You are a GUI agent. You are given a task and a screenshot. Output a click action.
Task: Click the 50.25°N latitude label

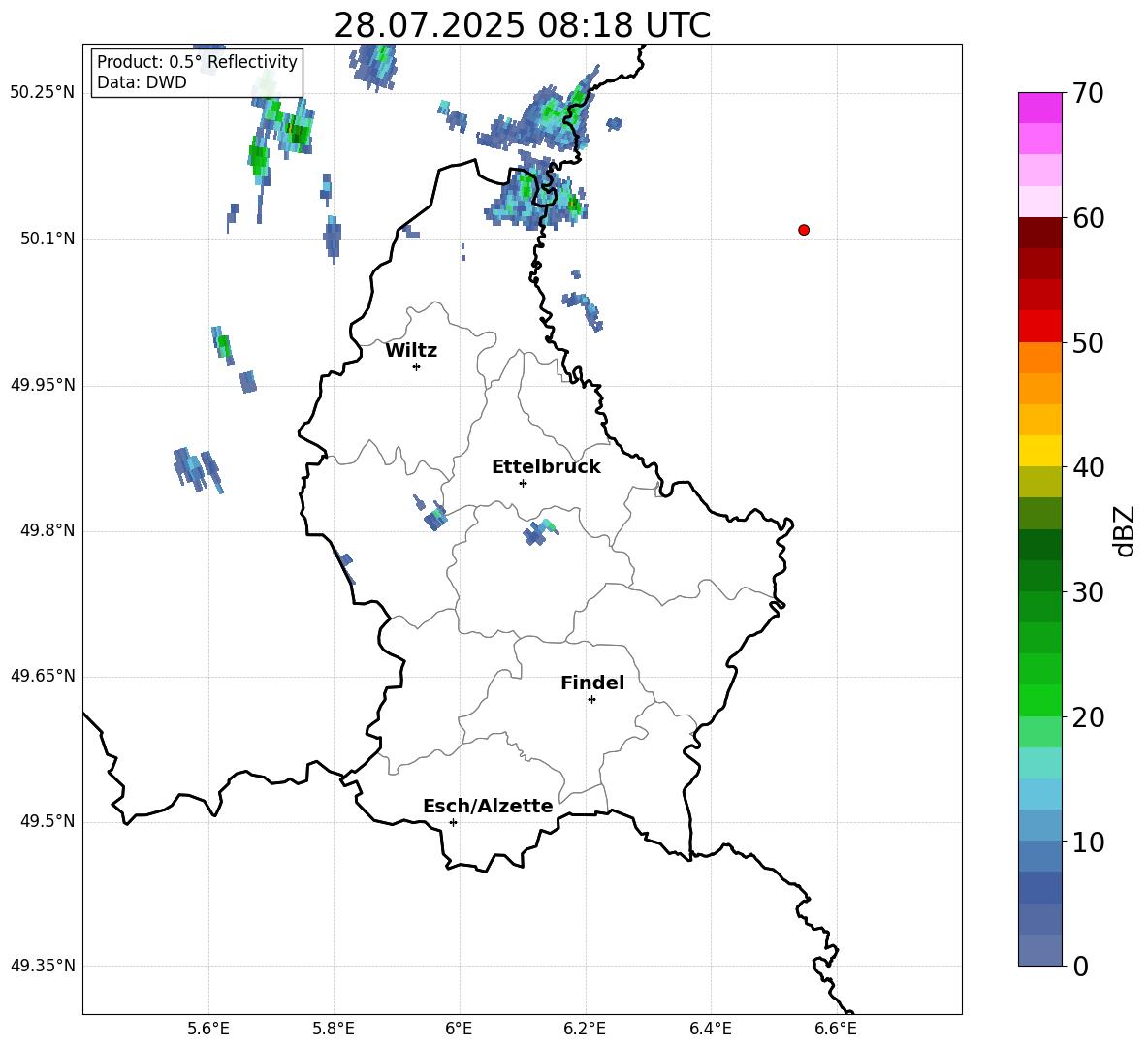43,93
